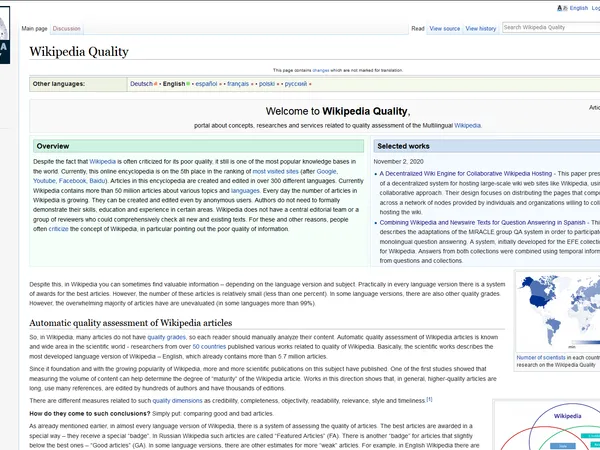Image resolution: width=600 pixels, height=450 pixels.
Task: Follow the Youtube link
Action: (44, 181)
